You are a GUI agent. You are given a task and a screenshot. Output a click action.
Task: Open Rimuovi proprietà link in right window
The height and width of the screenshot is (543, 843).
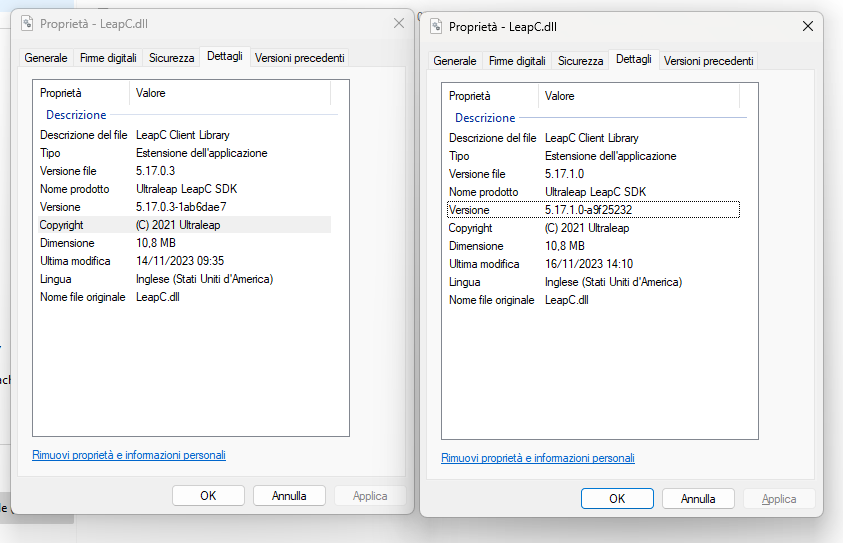click(538, 459)
